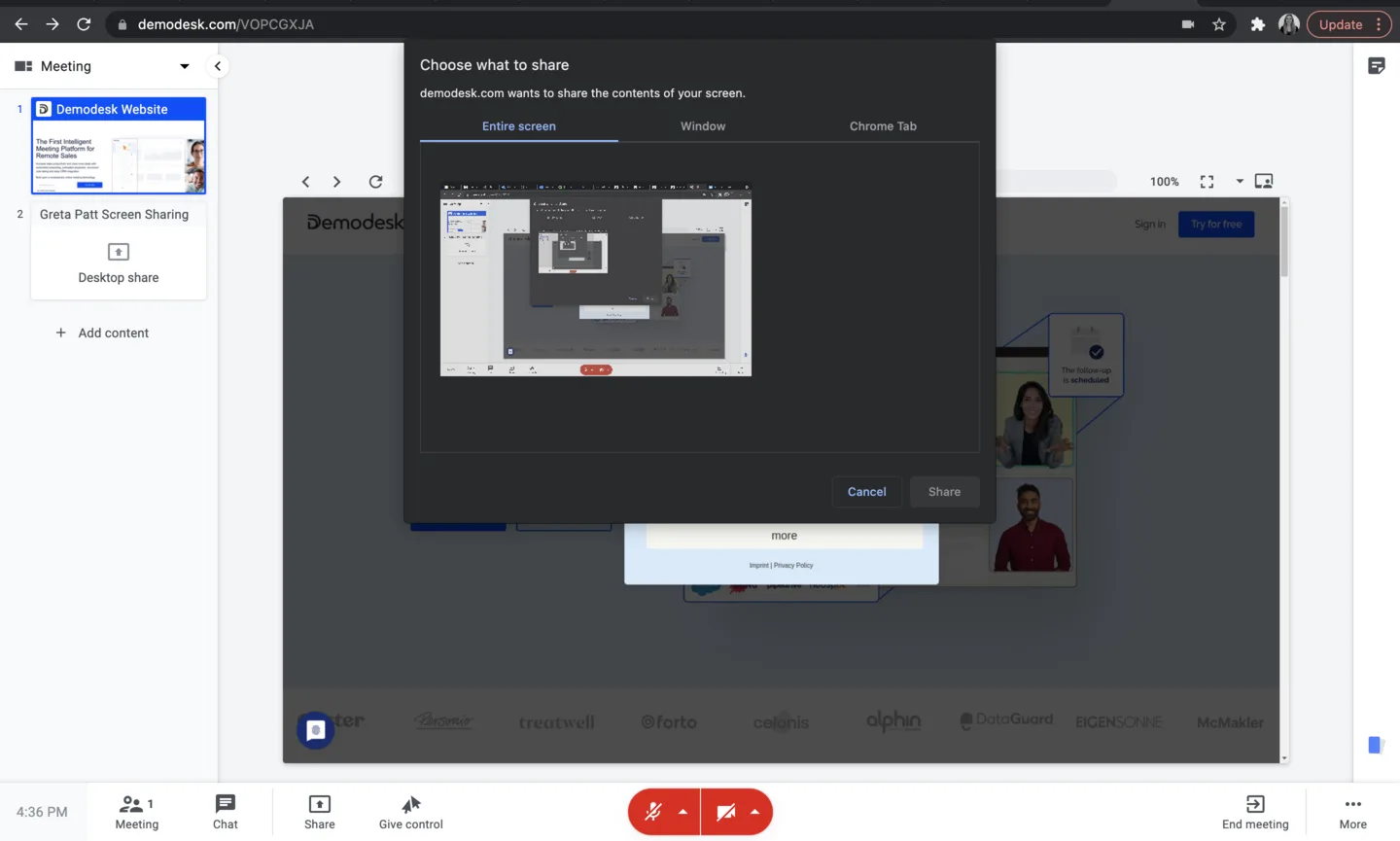Open the Chrome profile avatar
The height and width of the screenshot is (841, 1400).
[x=1289, y=24]
